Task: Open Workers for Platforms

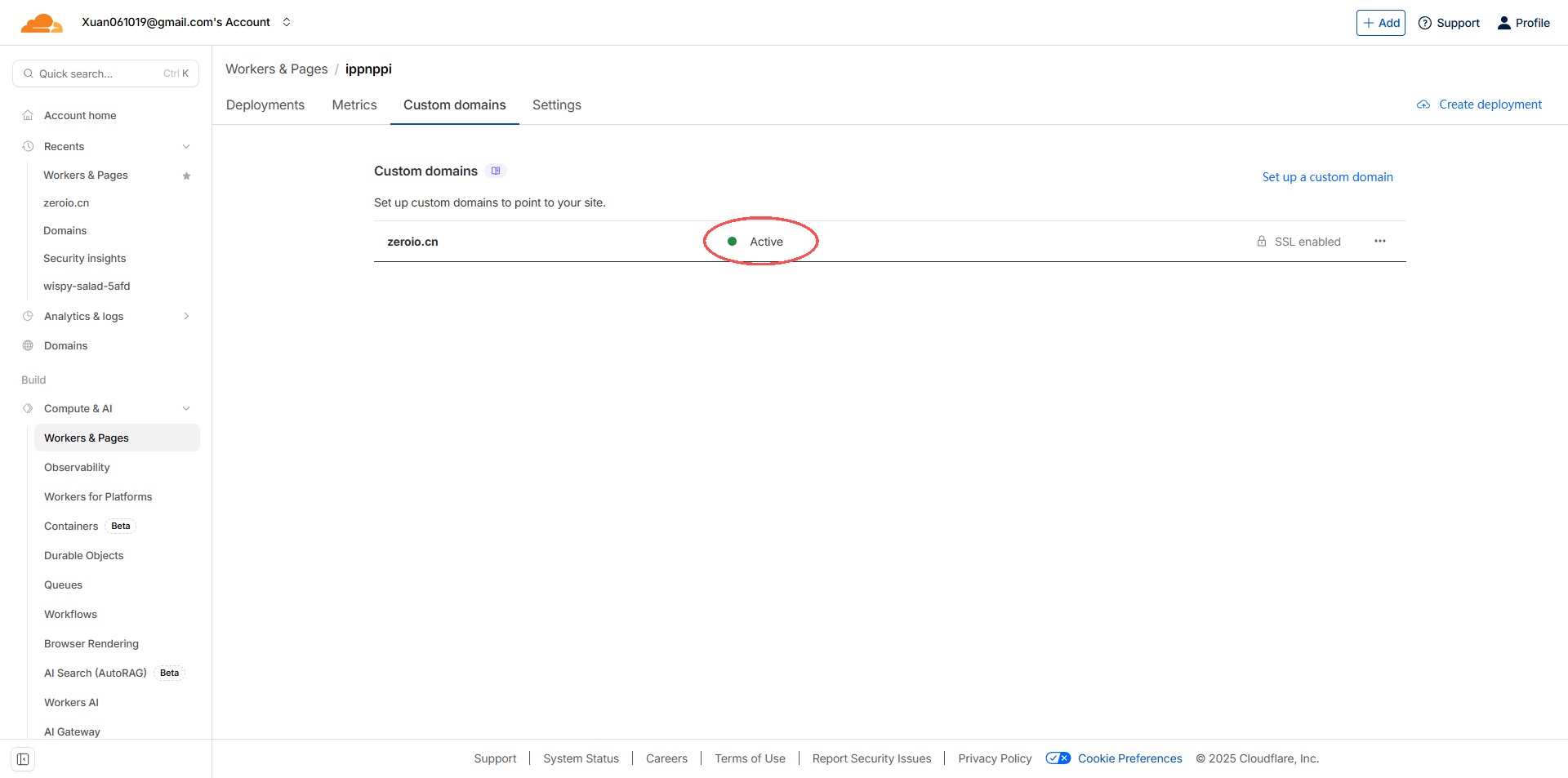Action: tap(98, 496)
